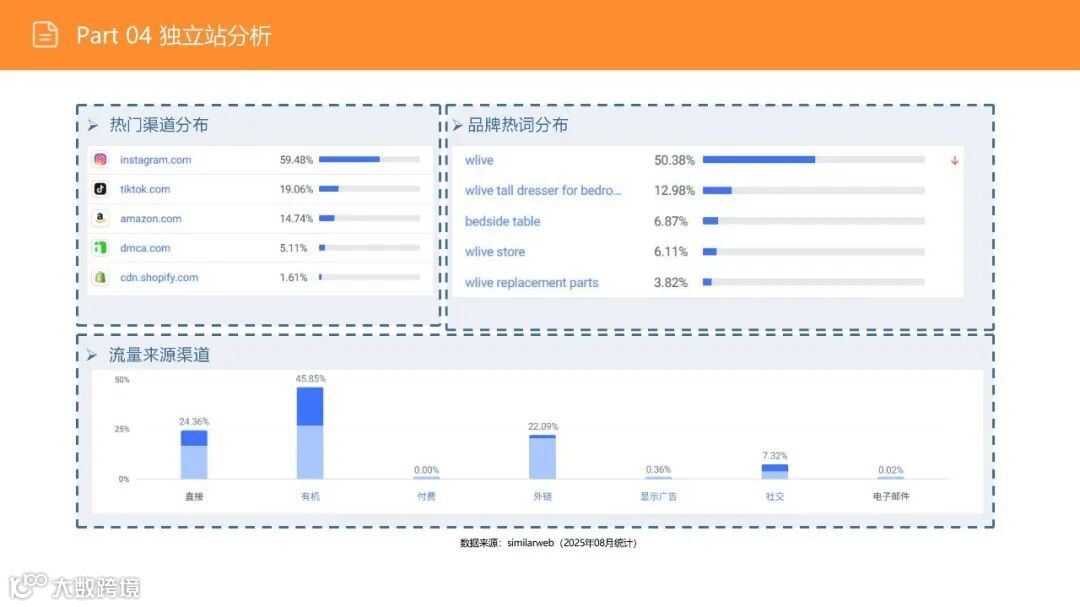Click the 19.06% value
The height and width of the screenshot is (607, 1080).
click(296, 189)
